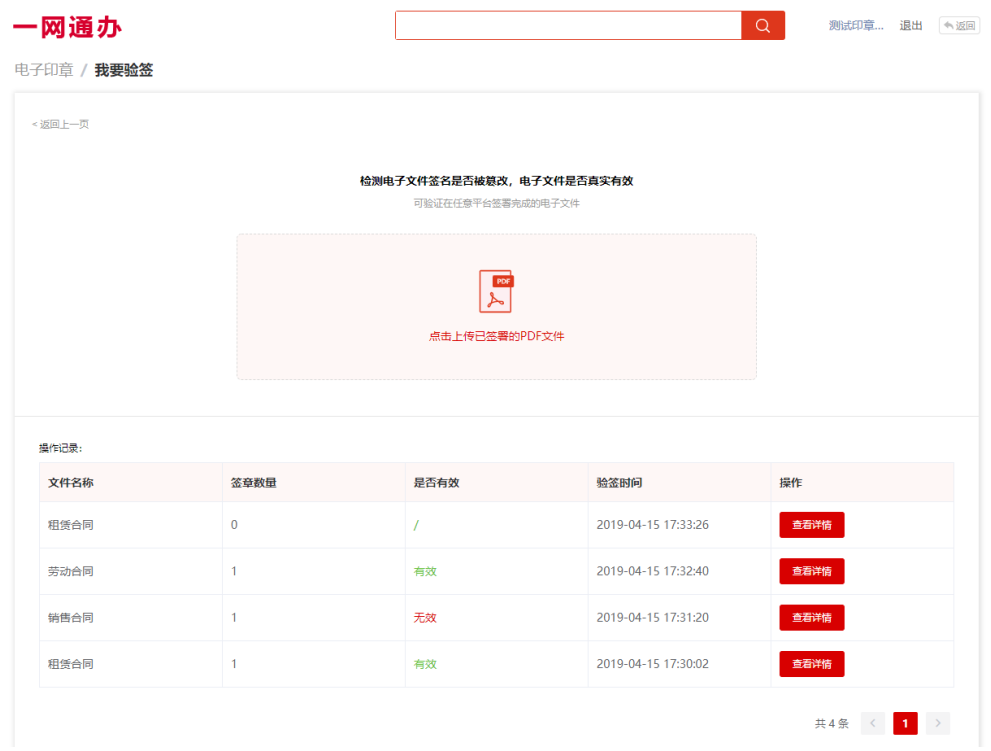The width and height of the screenshot is (991, 751).
Task: View details for 销售合同 record
Action: pos(811,618)
